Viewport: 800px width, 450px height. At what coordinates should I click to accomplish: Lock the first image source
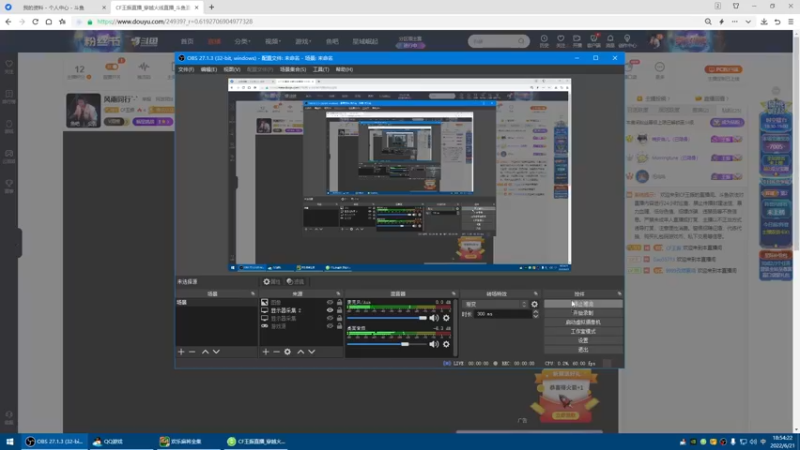pyautogui.click(x=339, y=302)
